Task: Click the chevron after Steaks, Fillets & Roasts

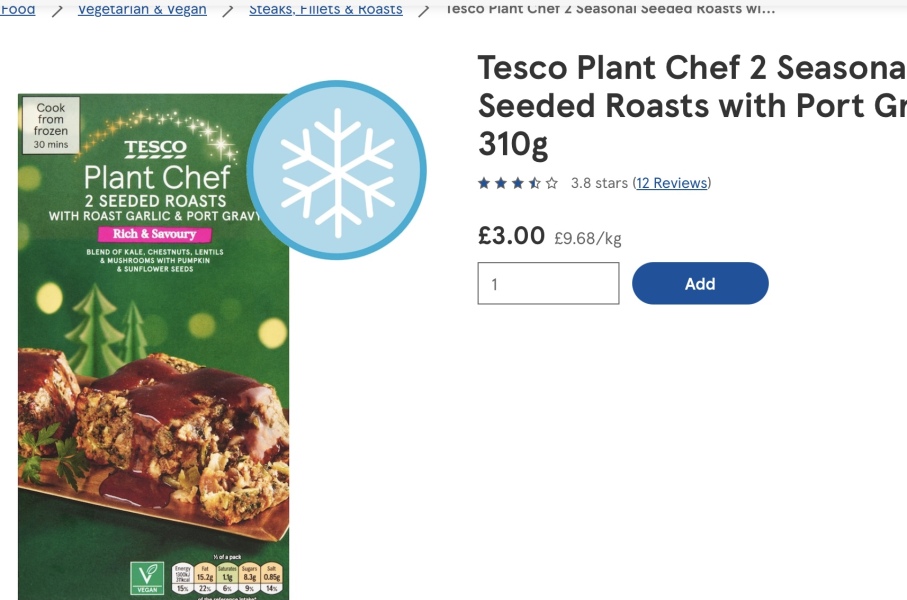Action: (x=424, y=10)
